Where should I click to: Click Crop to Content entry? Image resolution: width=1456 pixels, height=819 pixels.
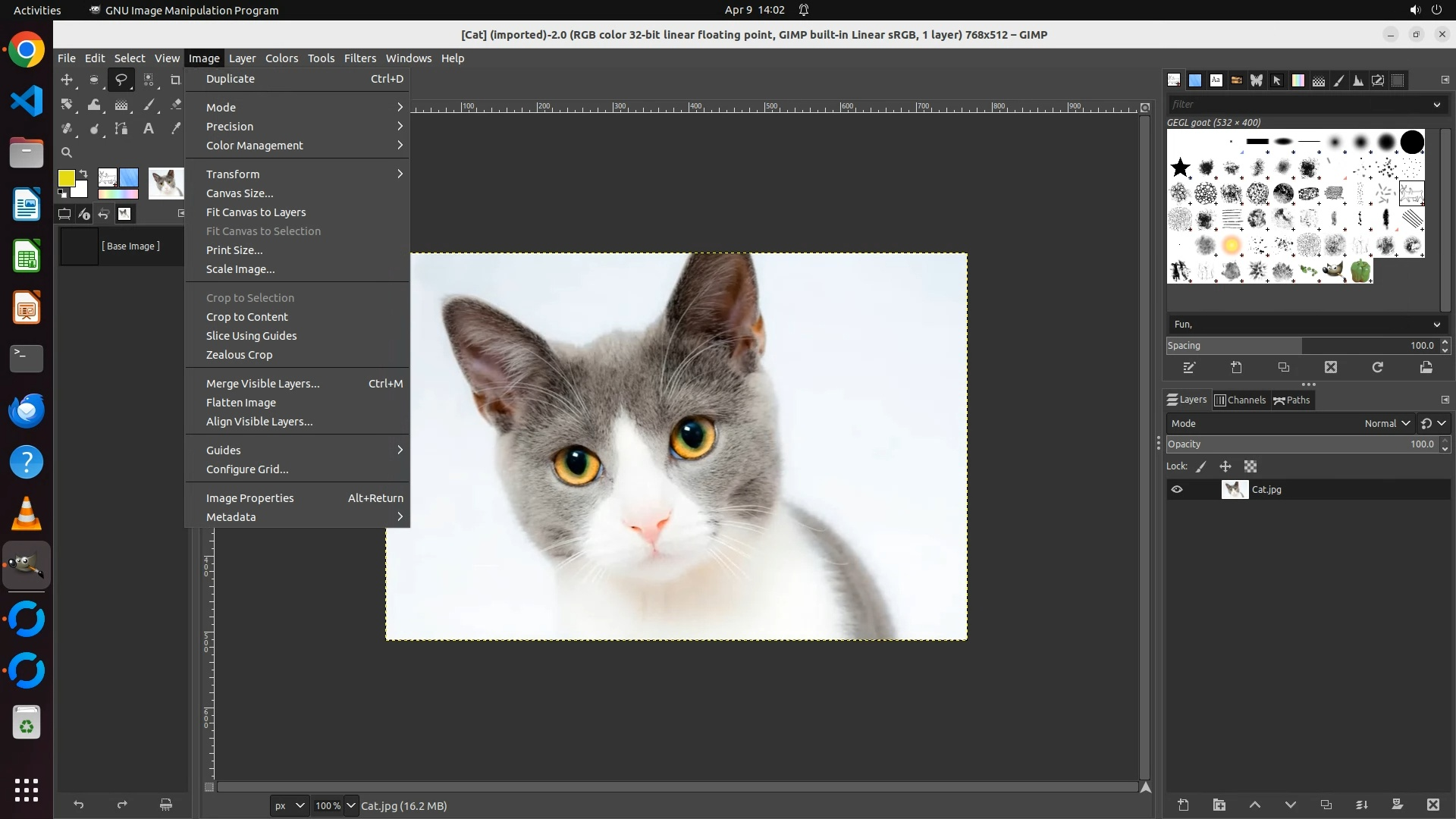247,317
